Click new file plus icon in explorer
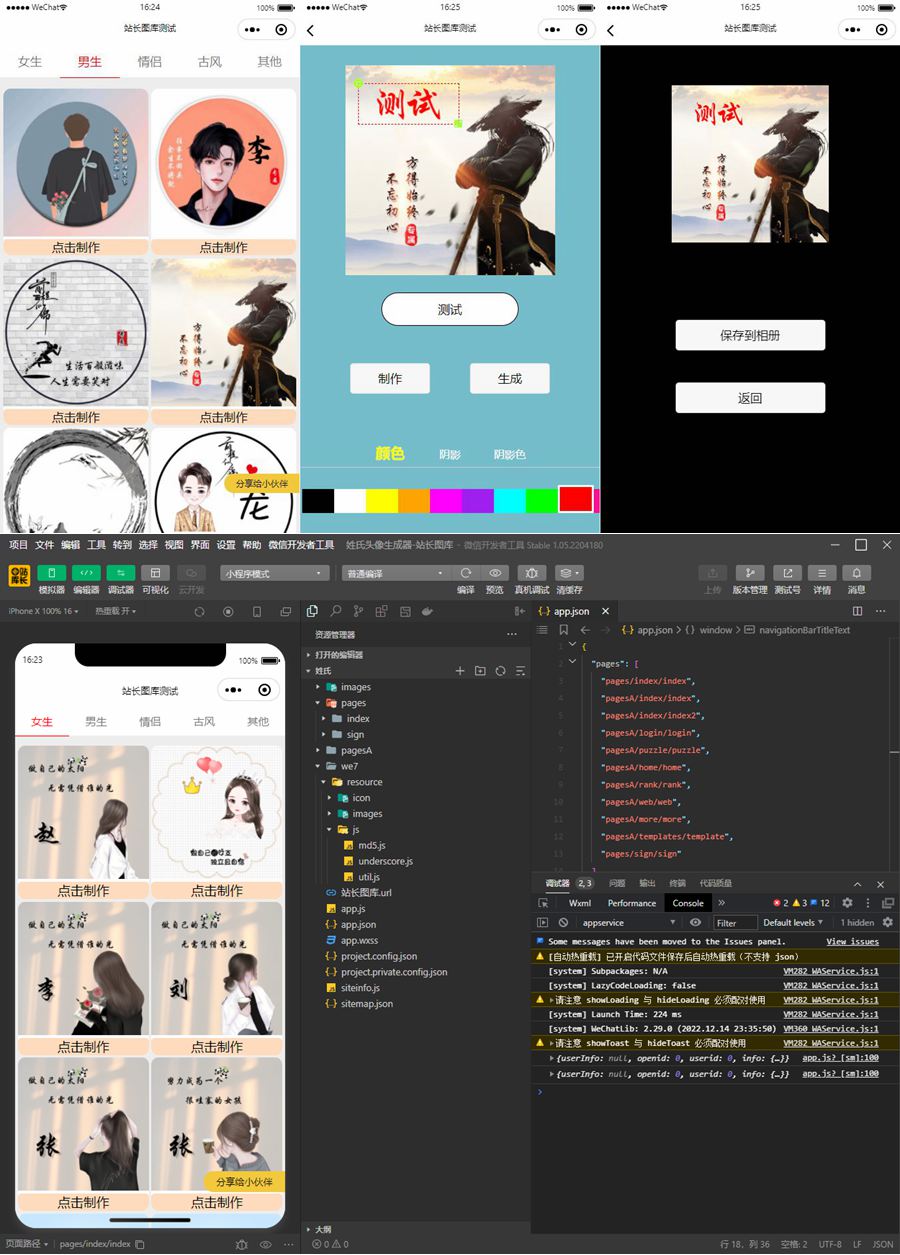This screenshot has height=1255, width=900. click(460, 671)
